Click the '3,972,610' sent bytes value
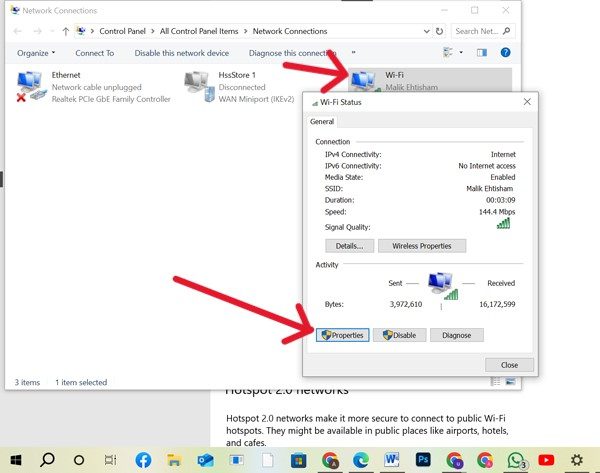Image resolution: width=600 pixels, height=473 pixels. tap(406, 304)
